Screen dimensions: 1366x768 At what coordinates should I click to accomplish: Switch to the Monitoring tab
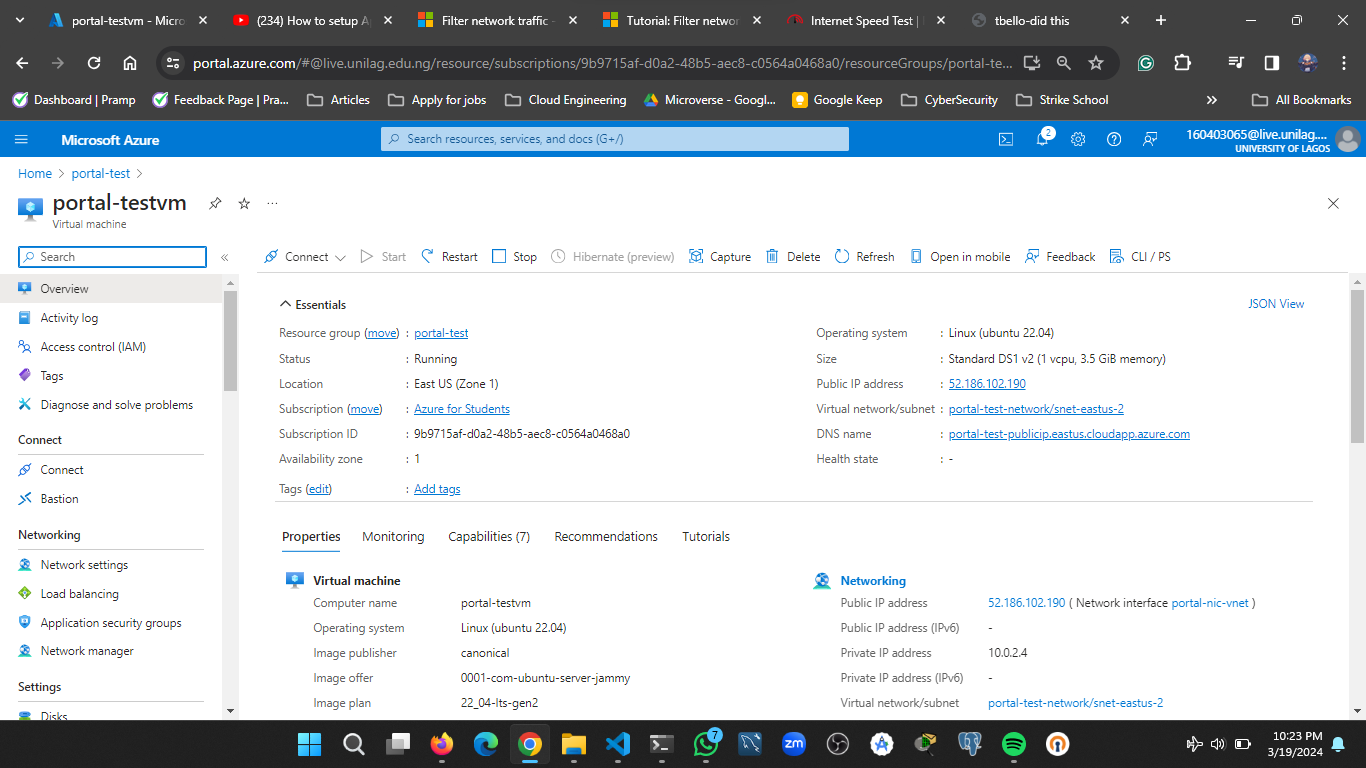(x=393, y=537)
